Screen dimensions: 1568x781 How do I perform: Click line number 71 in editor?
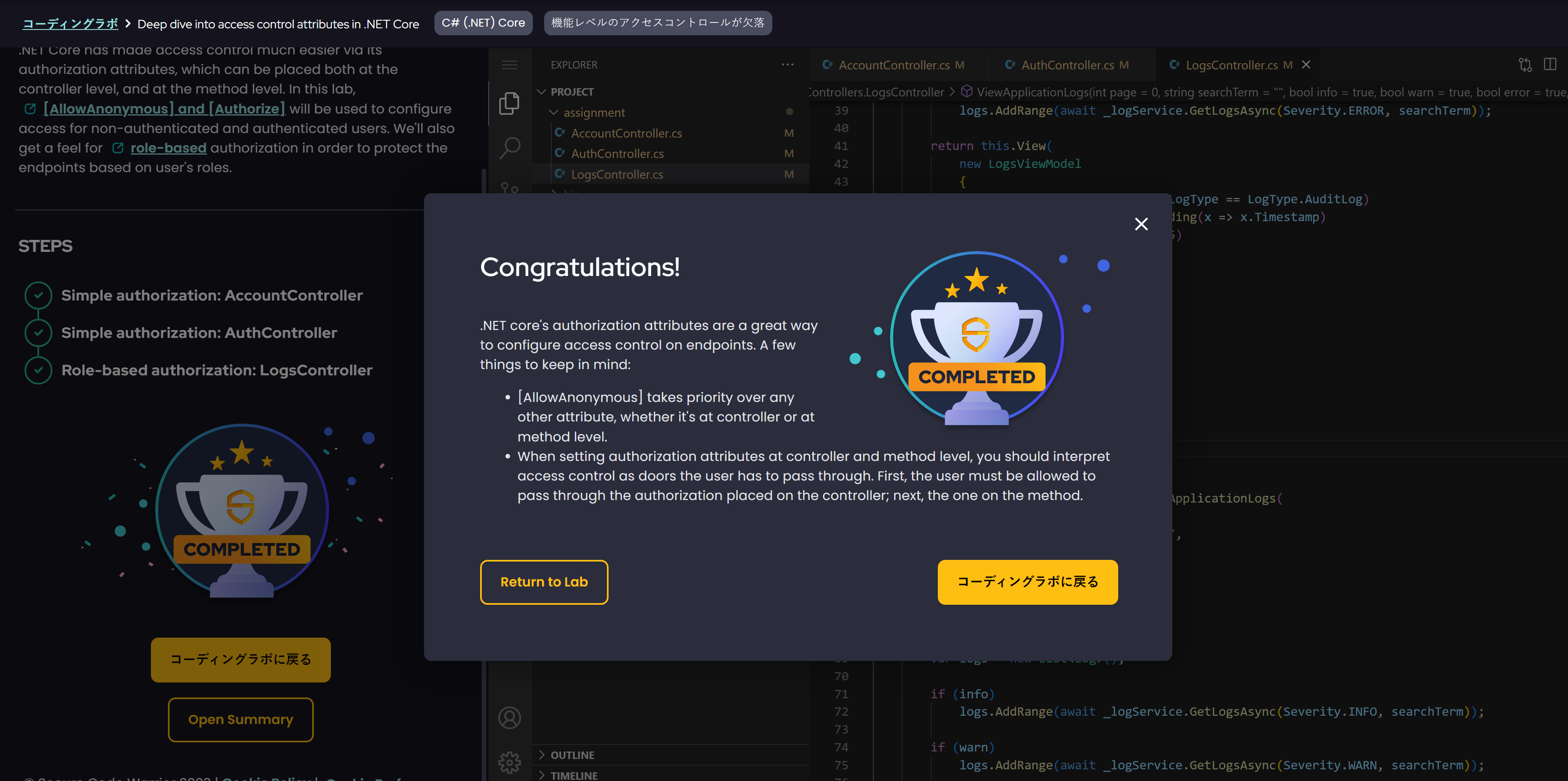pyautogui.click(x=841, y=694)
